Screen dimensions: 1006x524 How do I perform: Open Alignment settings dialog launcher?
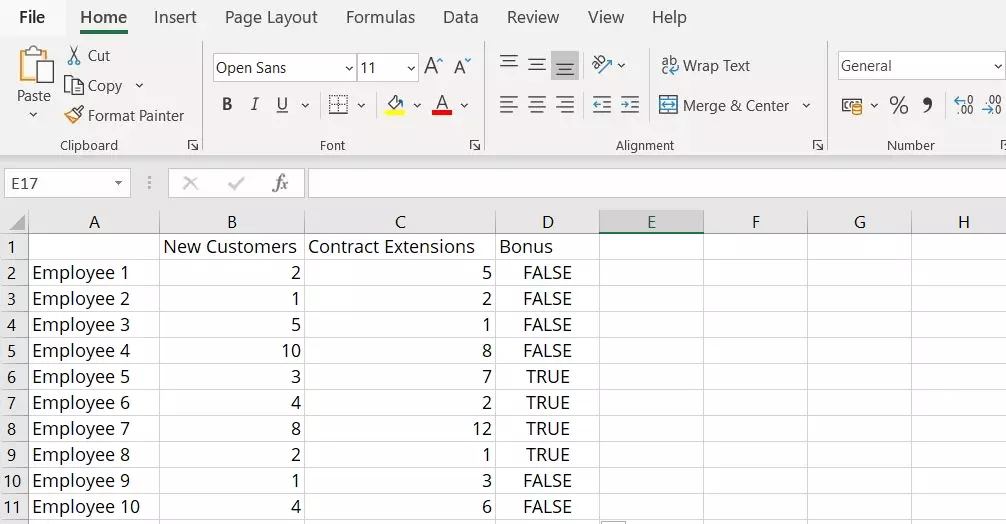click(x=818, y=146)
